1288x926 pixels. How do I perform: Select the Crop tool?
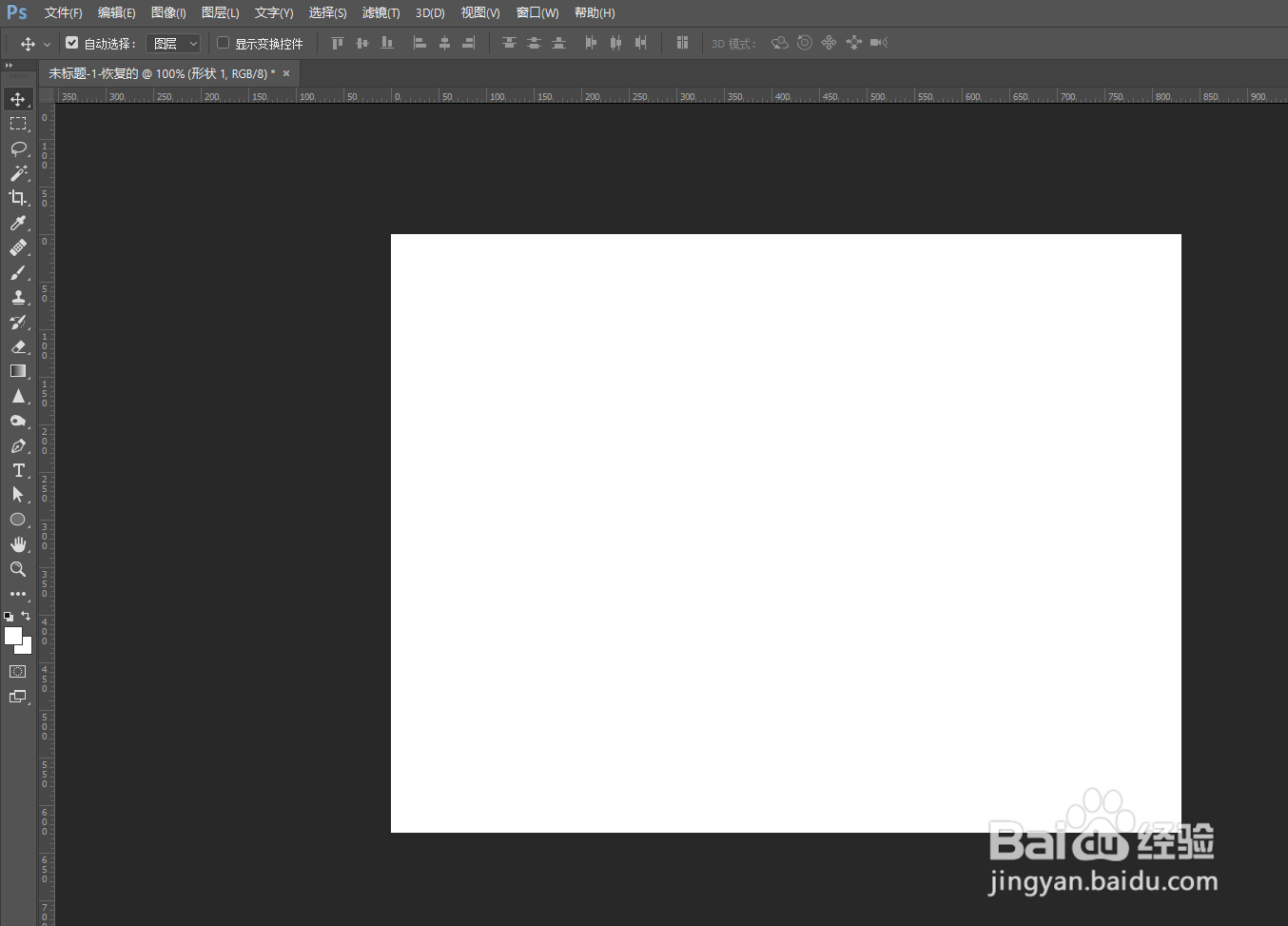coord(18,198)
